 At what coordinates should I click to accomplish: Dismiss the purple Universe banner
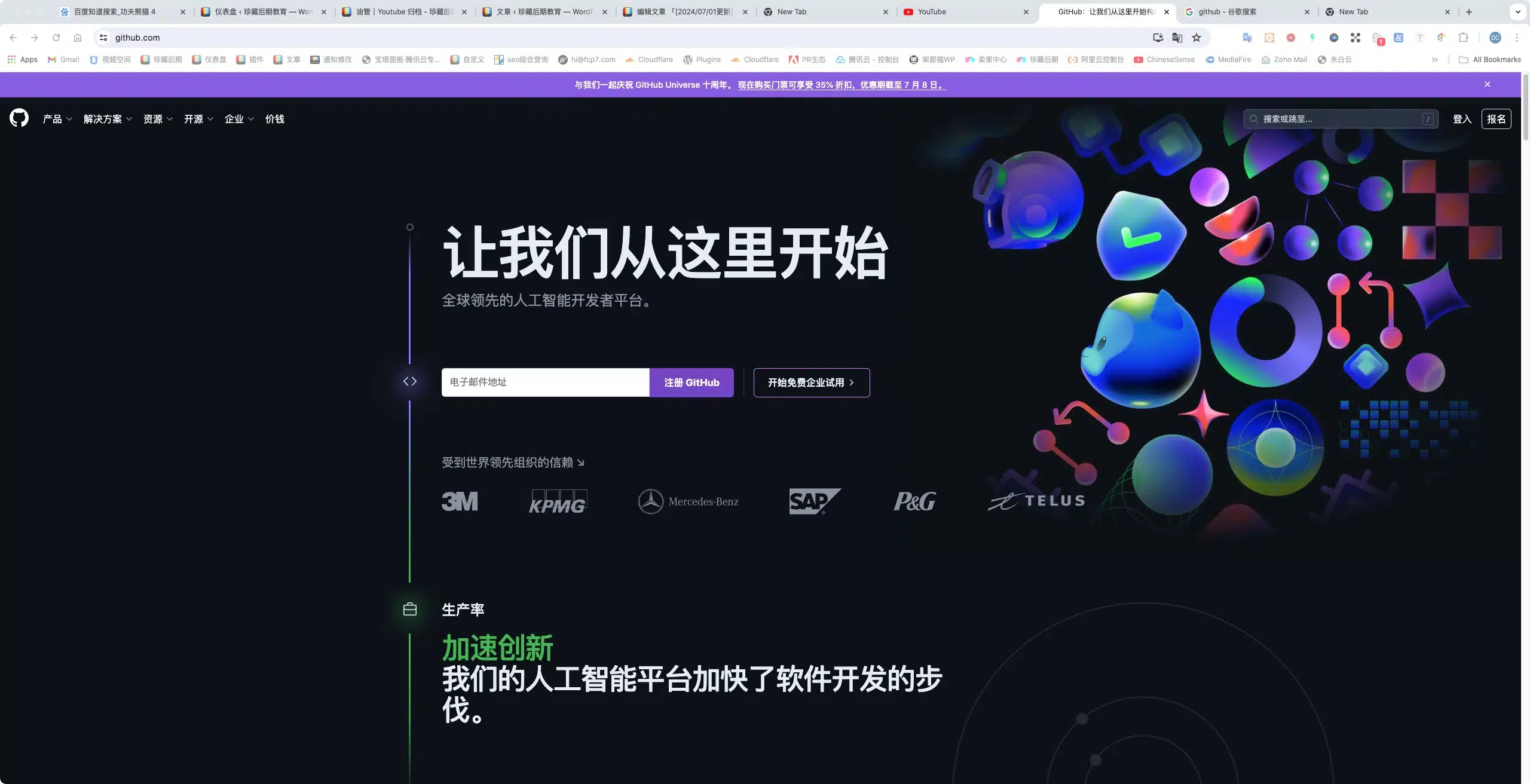(1488, 84)
